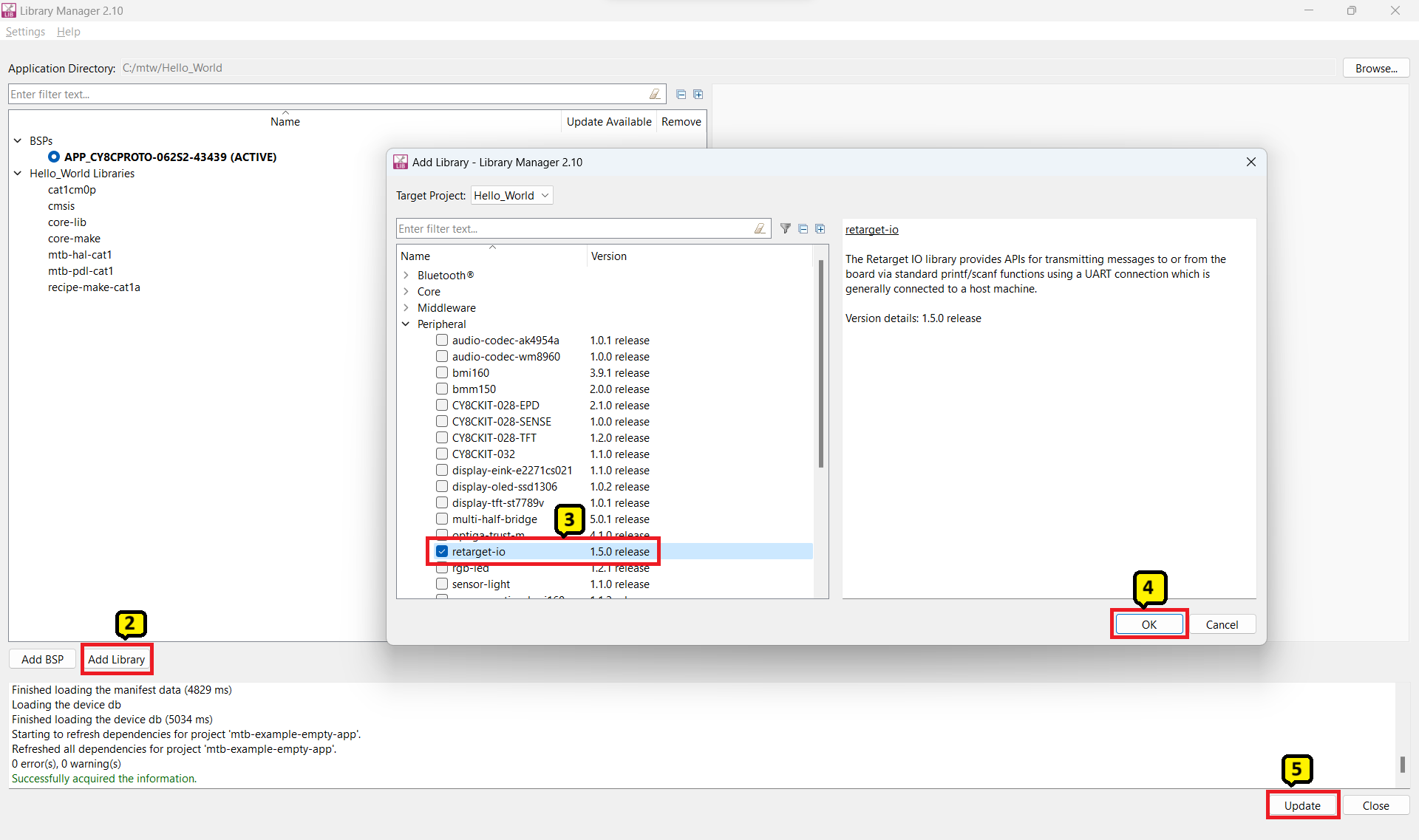Collapse the Hello_World Libraries node
This screenshot has height=840, width=1419.
tap(18, 173)
